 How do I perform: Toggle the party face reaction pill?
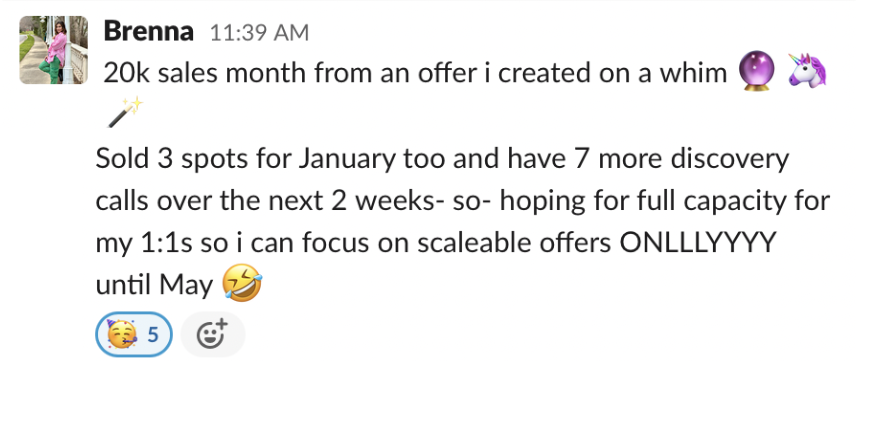click(x=134, y=335)
